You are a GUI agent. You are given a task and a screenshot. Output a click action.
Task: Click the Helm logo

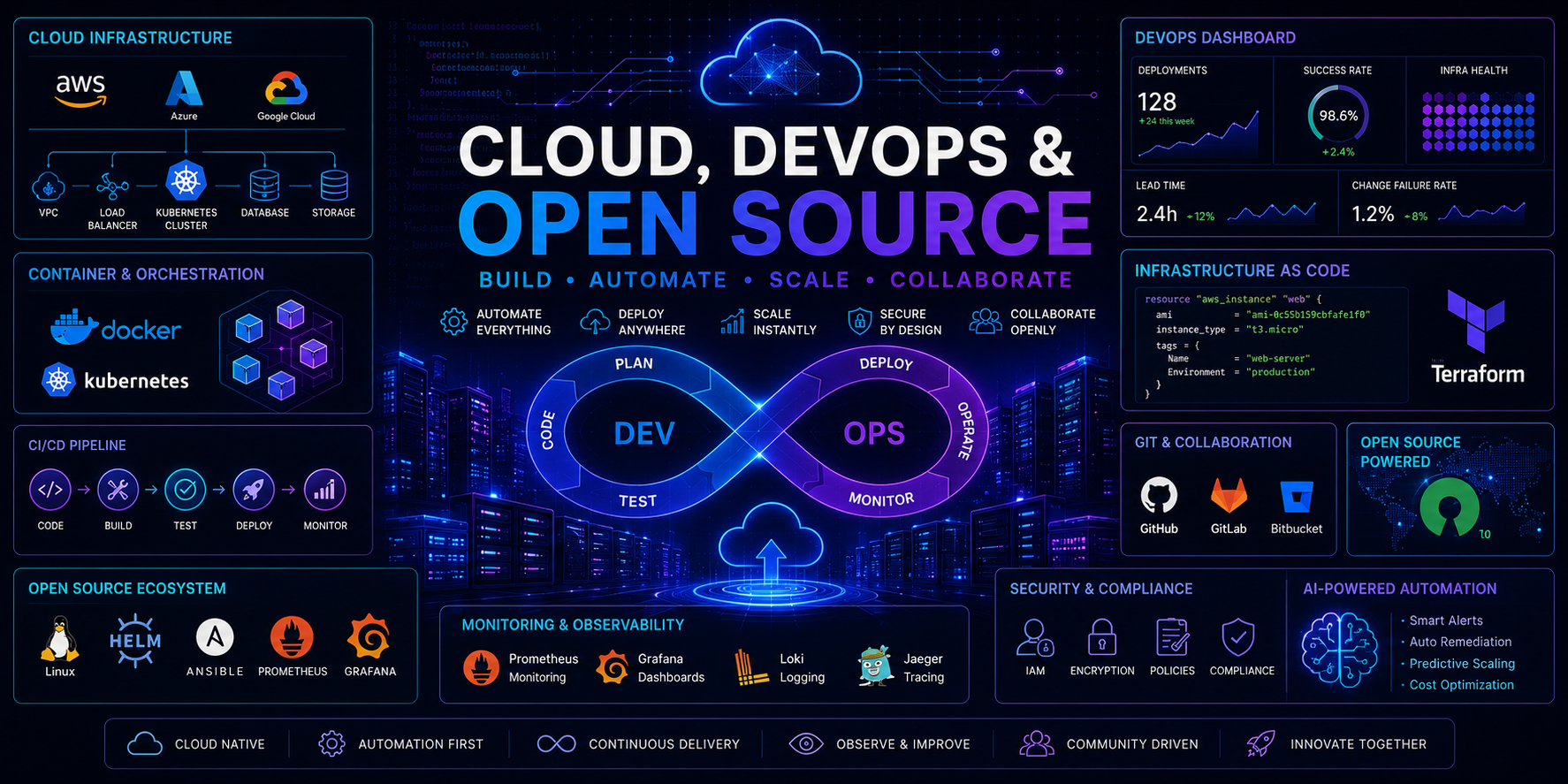click(135, 641)
